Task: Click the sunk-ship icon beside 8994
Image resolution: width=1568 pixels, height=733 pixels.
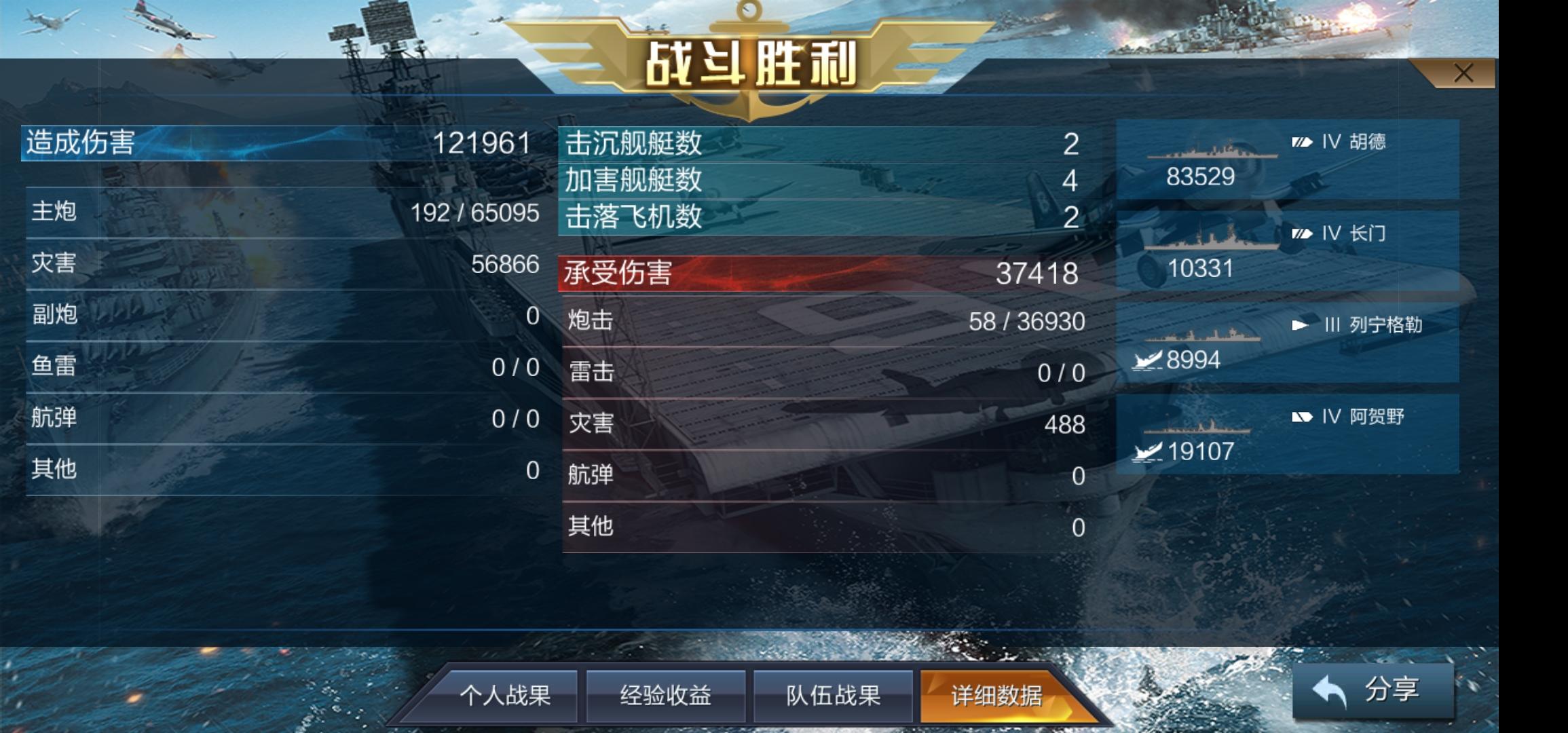Action: (1147, 360)
